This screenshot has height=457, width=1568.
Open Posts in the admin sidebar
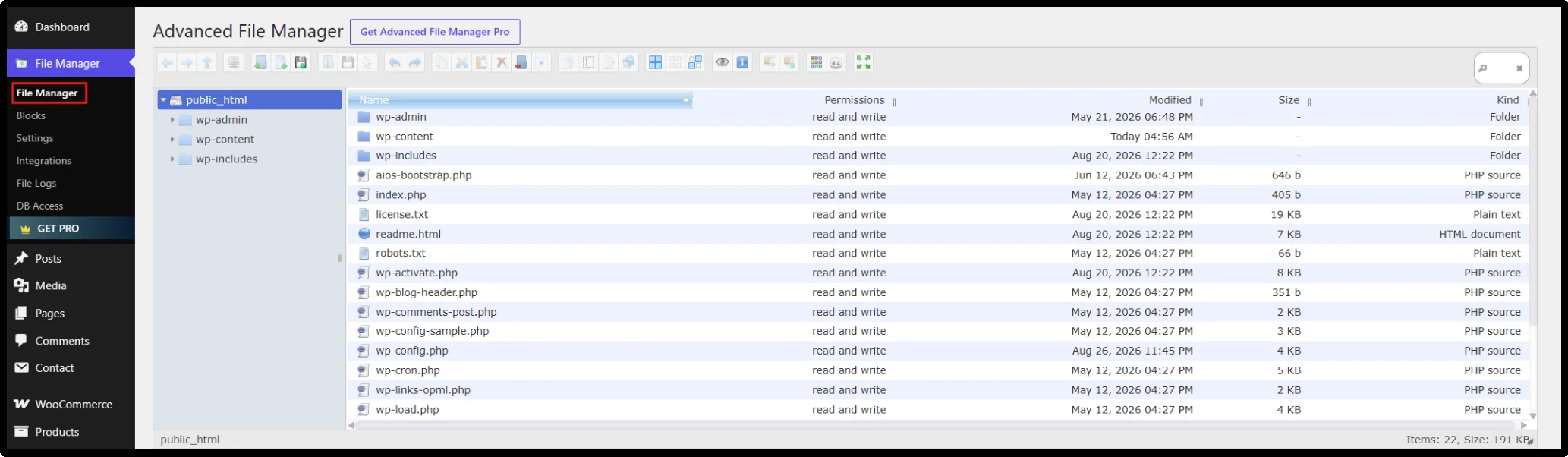(x=48, y=259)
